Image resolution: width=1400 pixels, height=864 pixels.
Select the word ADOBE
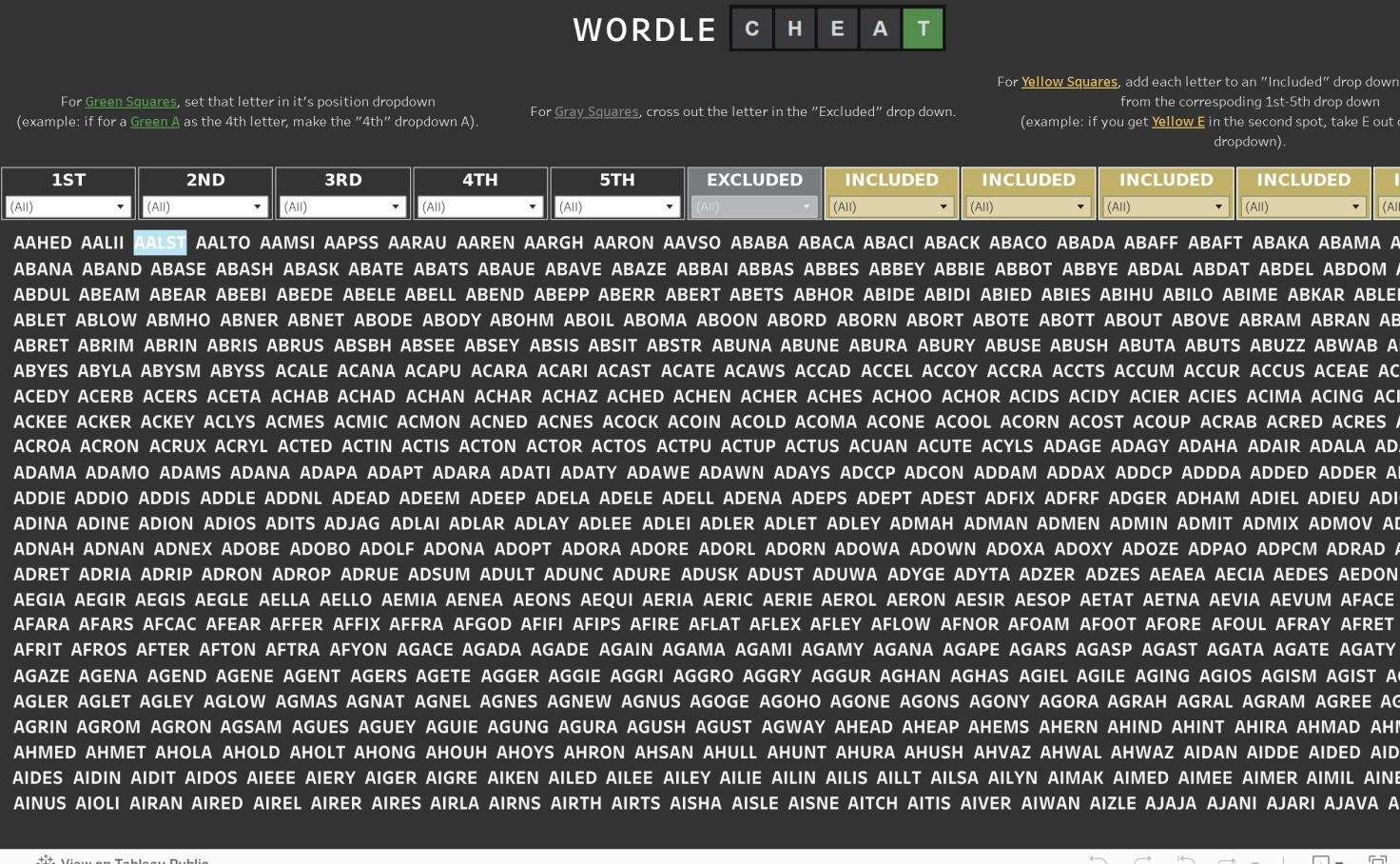point(251,550)
